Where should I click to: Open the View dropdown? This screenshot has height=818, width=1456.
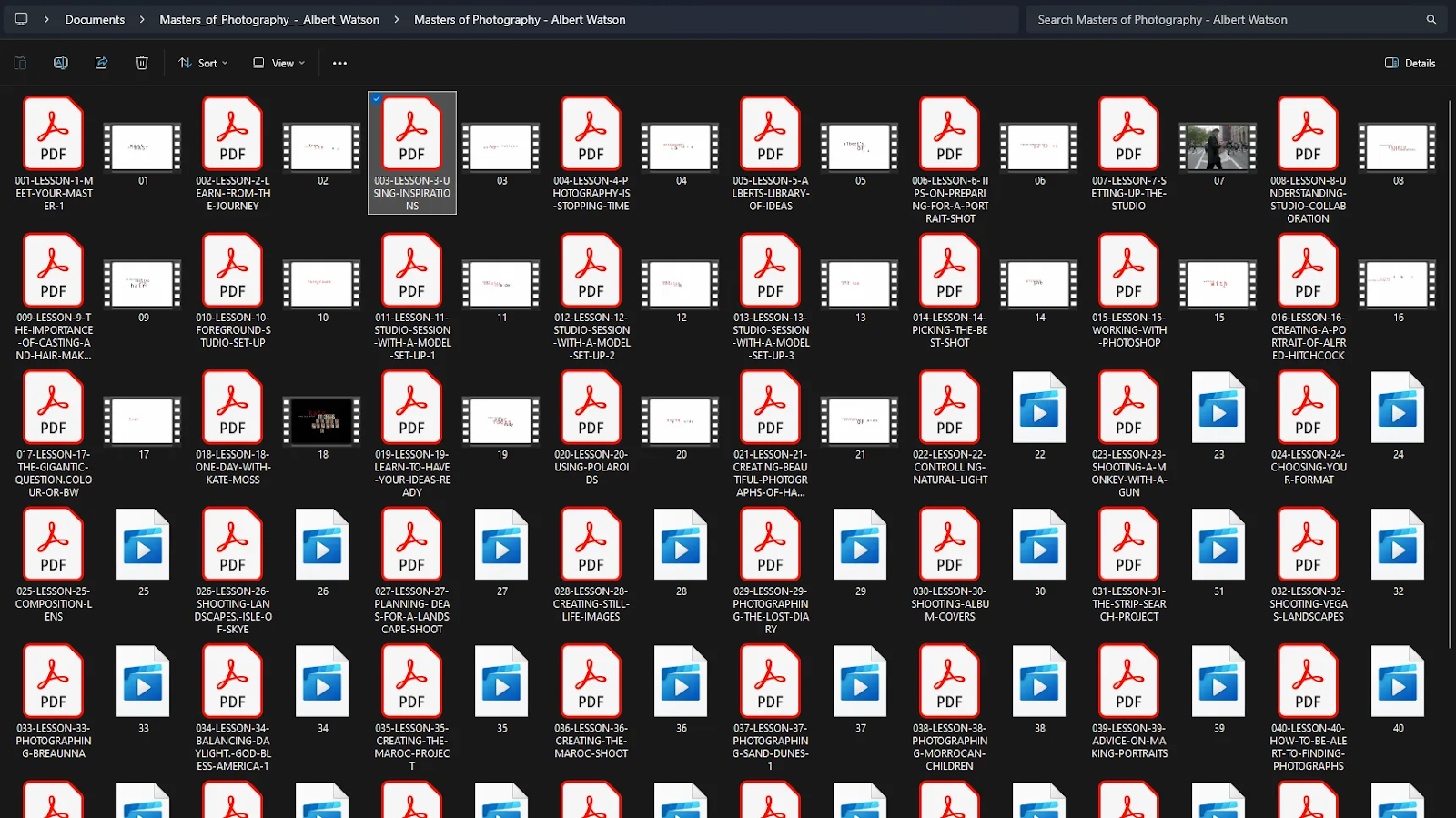coord(278,63)
